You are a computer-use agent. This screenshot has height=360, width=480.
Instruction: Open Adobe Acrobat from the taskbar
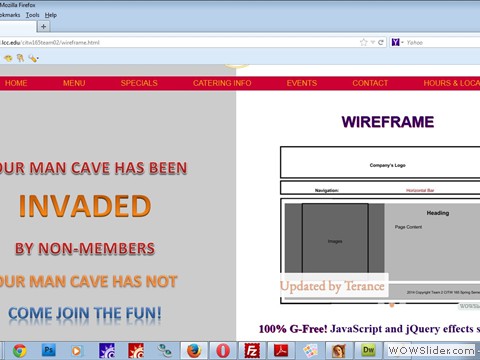281,351
